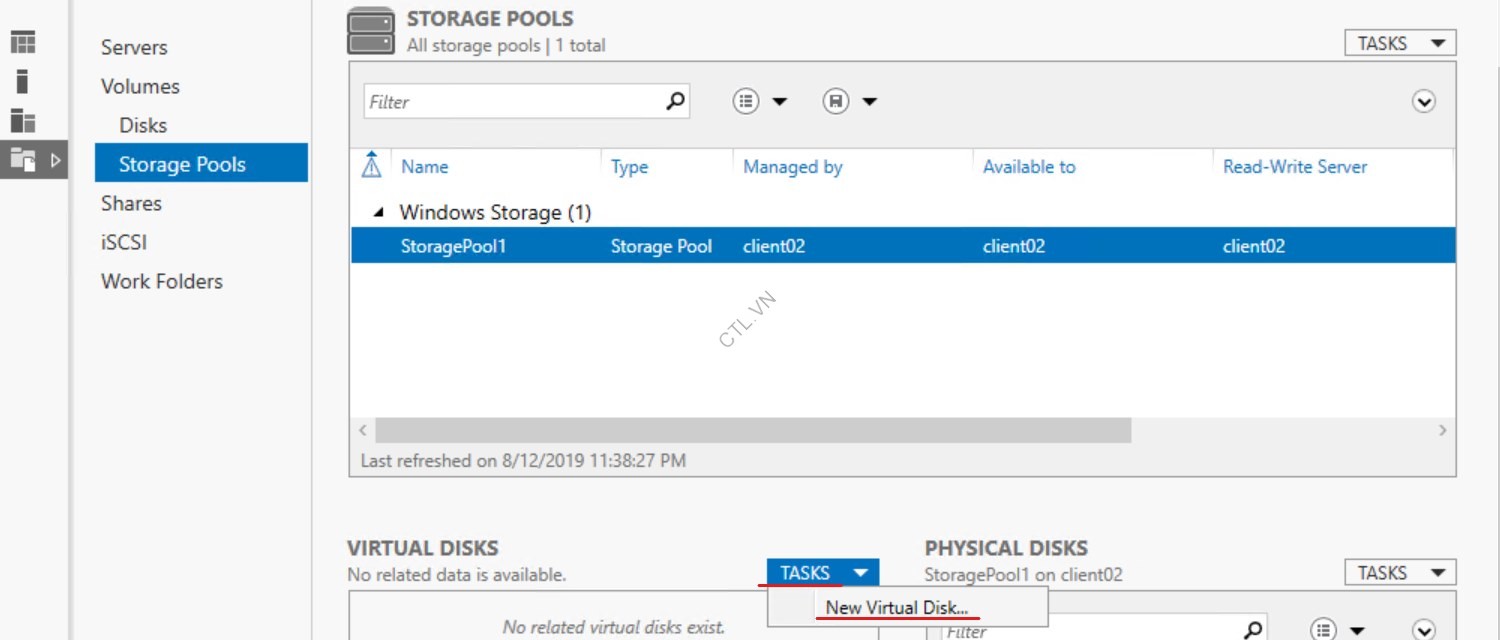This screenshot has height=640, width=1500.
Task: Click the Storage Pools header icon
Action: click(370, 30)
